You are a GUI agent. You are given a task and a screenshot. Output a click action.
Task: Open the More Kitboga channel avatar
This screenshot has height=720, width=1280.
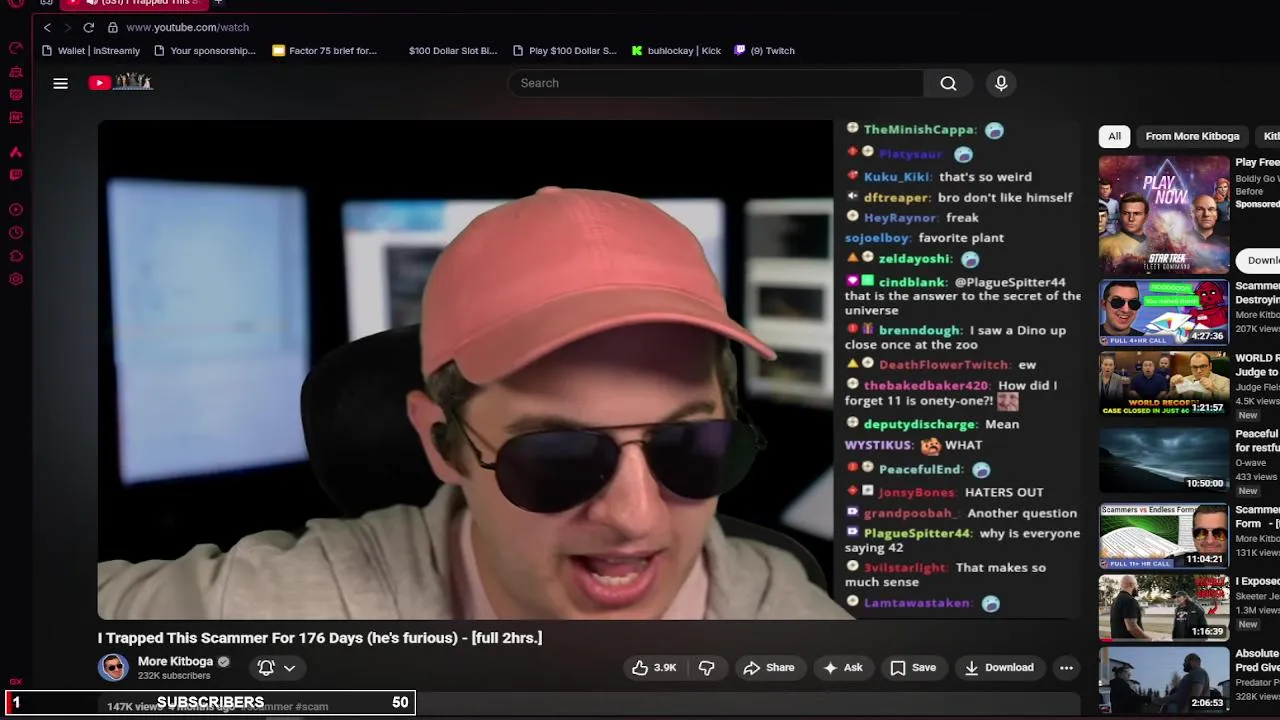pyautogui.click(x=113, y=667)
